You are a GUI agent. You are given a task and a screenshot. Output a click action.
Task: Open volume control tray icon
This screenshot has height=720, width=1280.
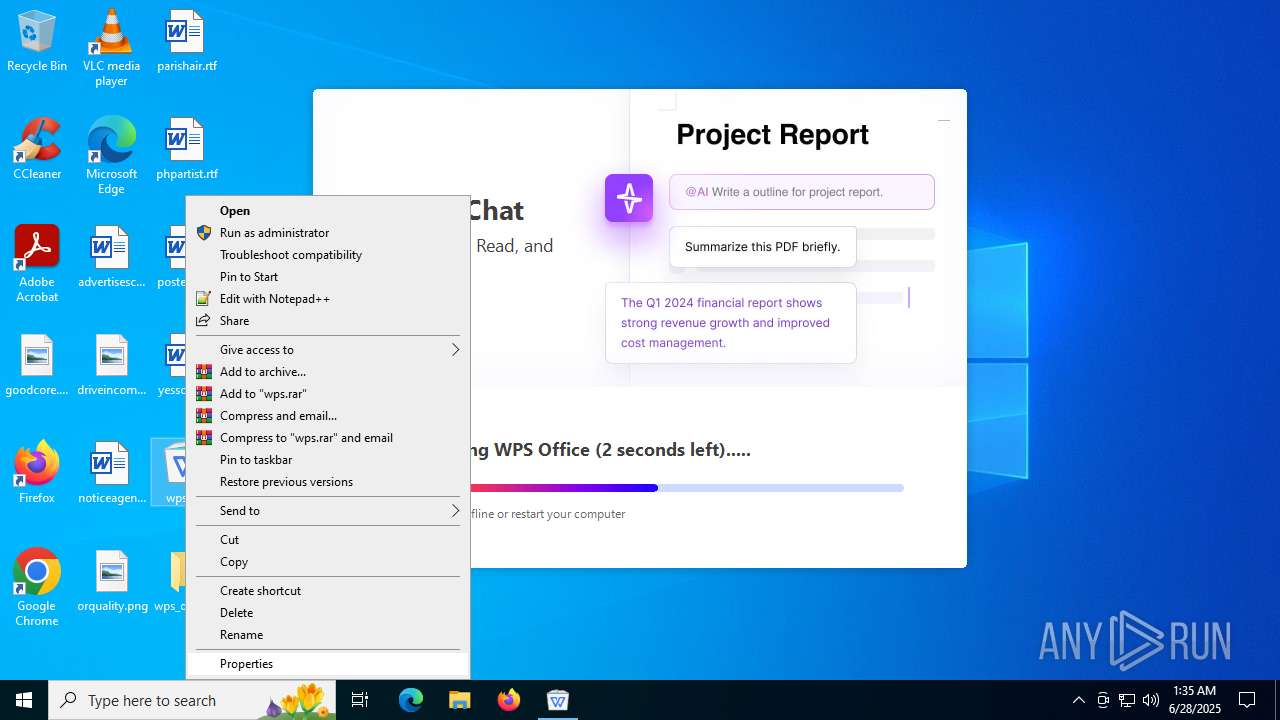pyautogui.click(x=1150, y=700)
